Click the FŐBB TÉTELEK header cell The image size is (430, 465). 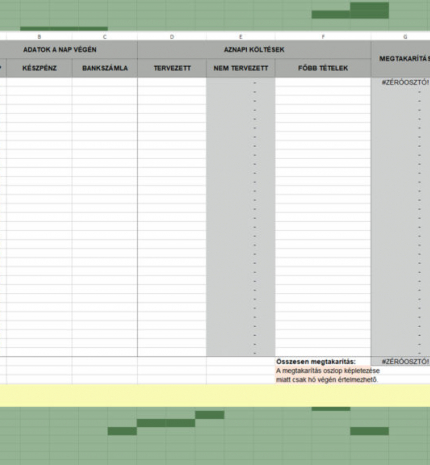click(323, 68)
